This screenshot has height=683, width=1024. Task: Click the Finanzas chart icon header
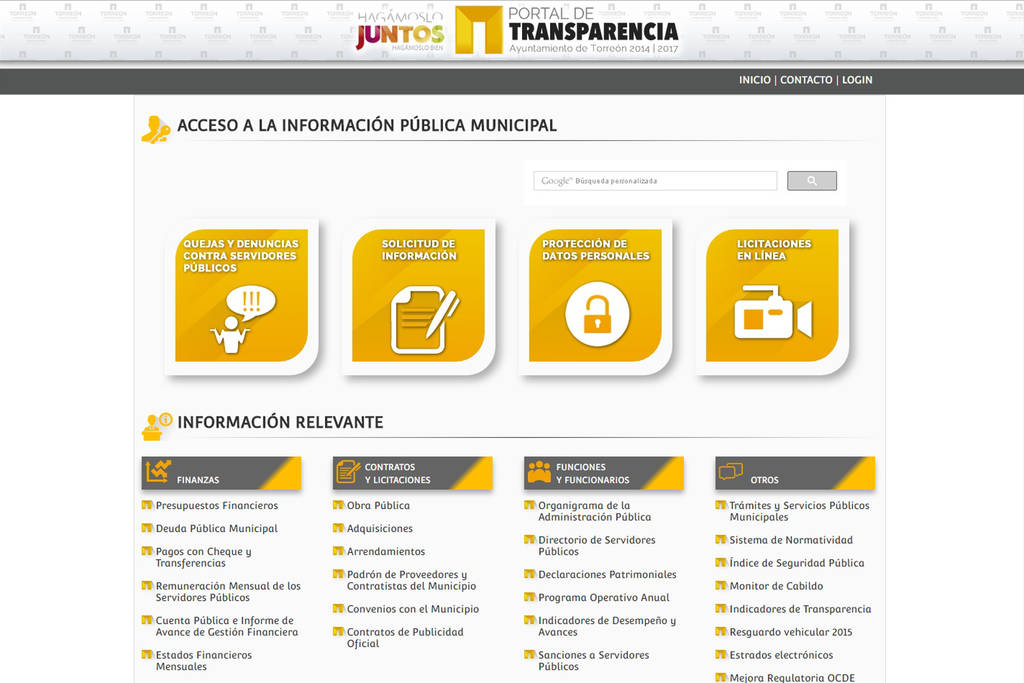[x=158, y=472]
